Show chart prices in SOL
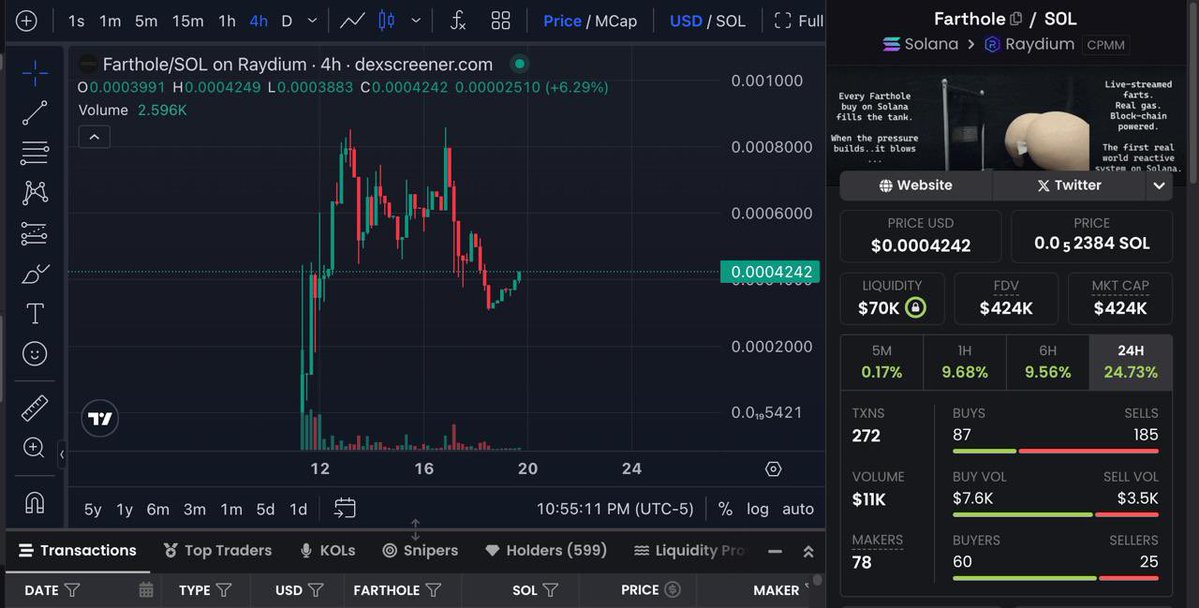The width and height of the screenshot is (1199, 608). pyautogui.click(x=730, y=21)
